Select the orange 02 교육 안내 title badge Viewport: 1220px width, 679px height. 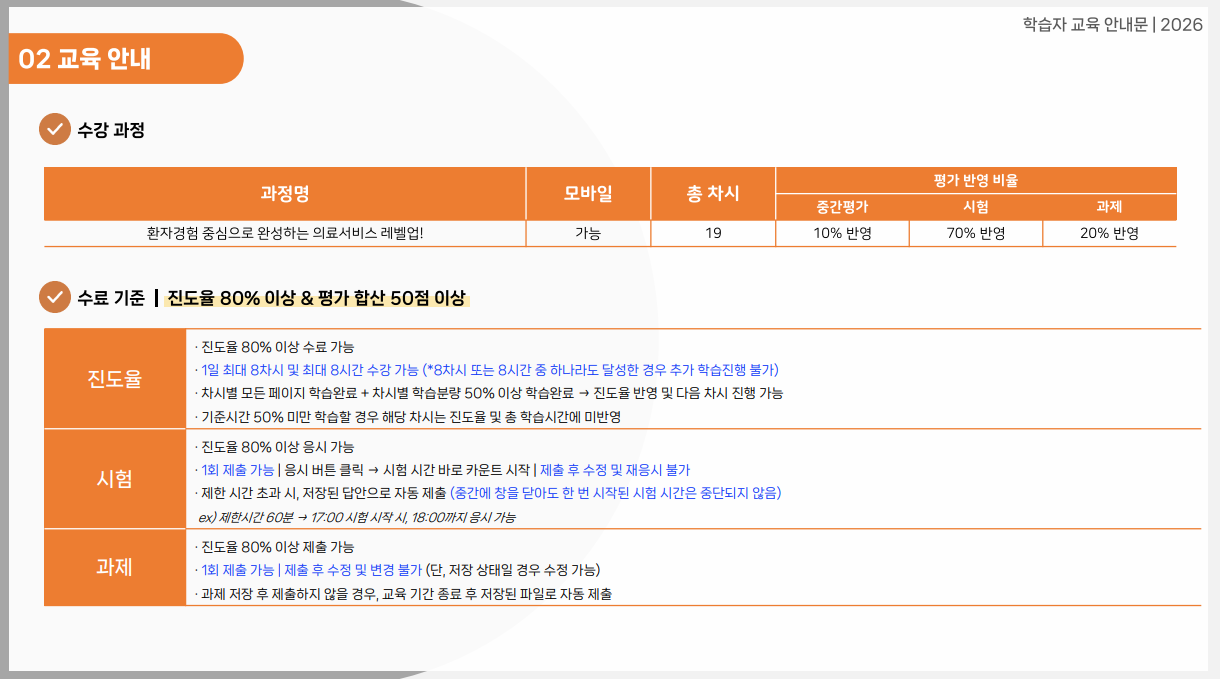pos(125,59)
